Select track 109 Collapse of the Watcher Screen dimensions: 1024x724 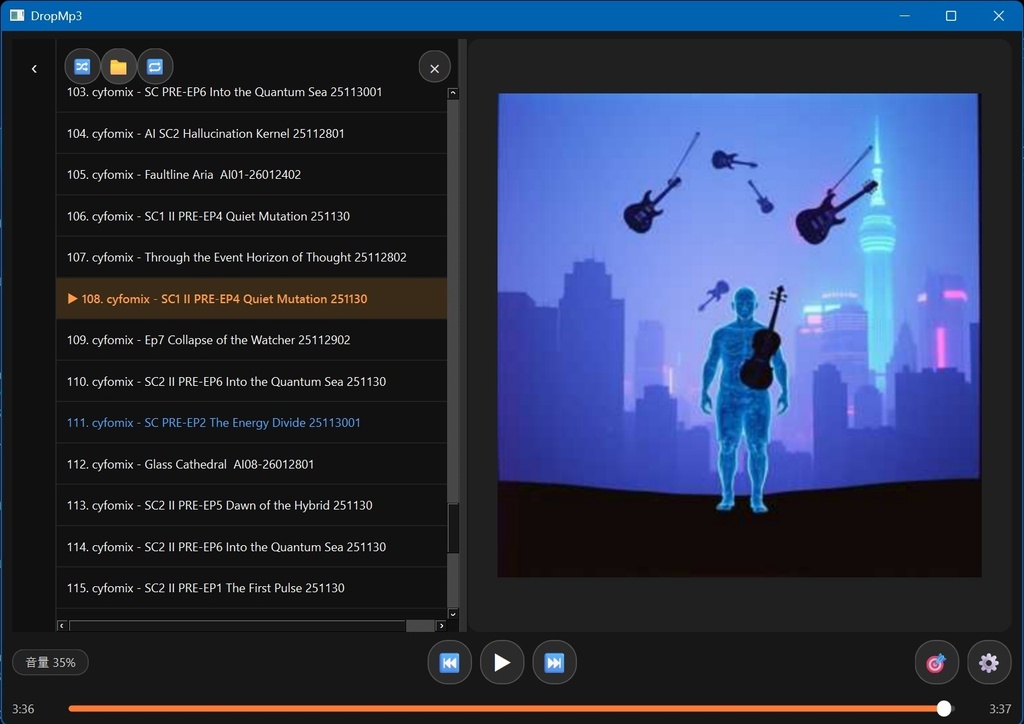[x=251, y=340]
